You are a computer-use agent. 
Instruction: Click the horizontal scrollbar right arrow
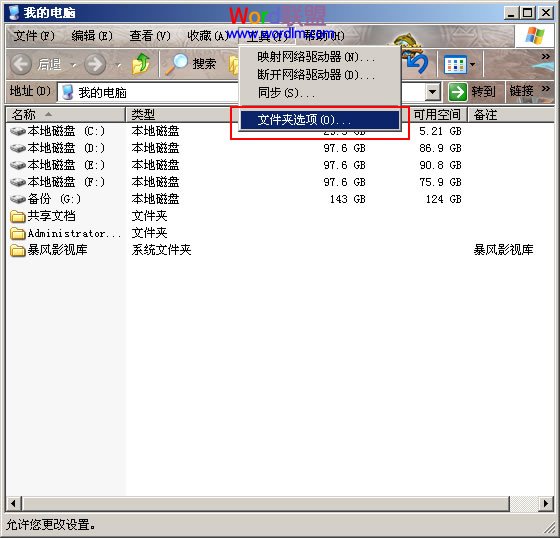(x=545, y=504)
